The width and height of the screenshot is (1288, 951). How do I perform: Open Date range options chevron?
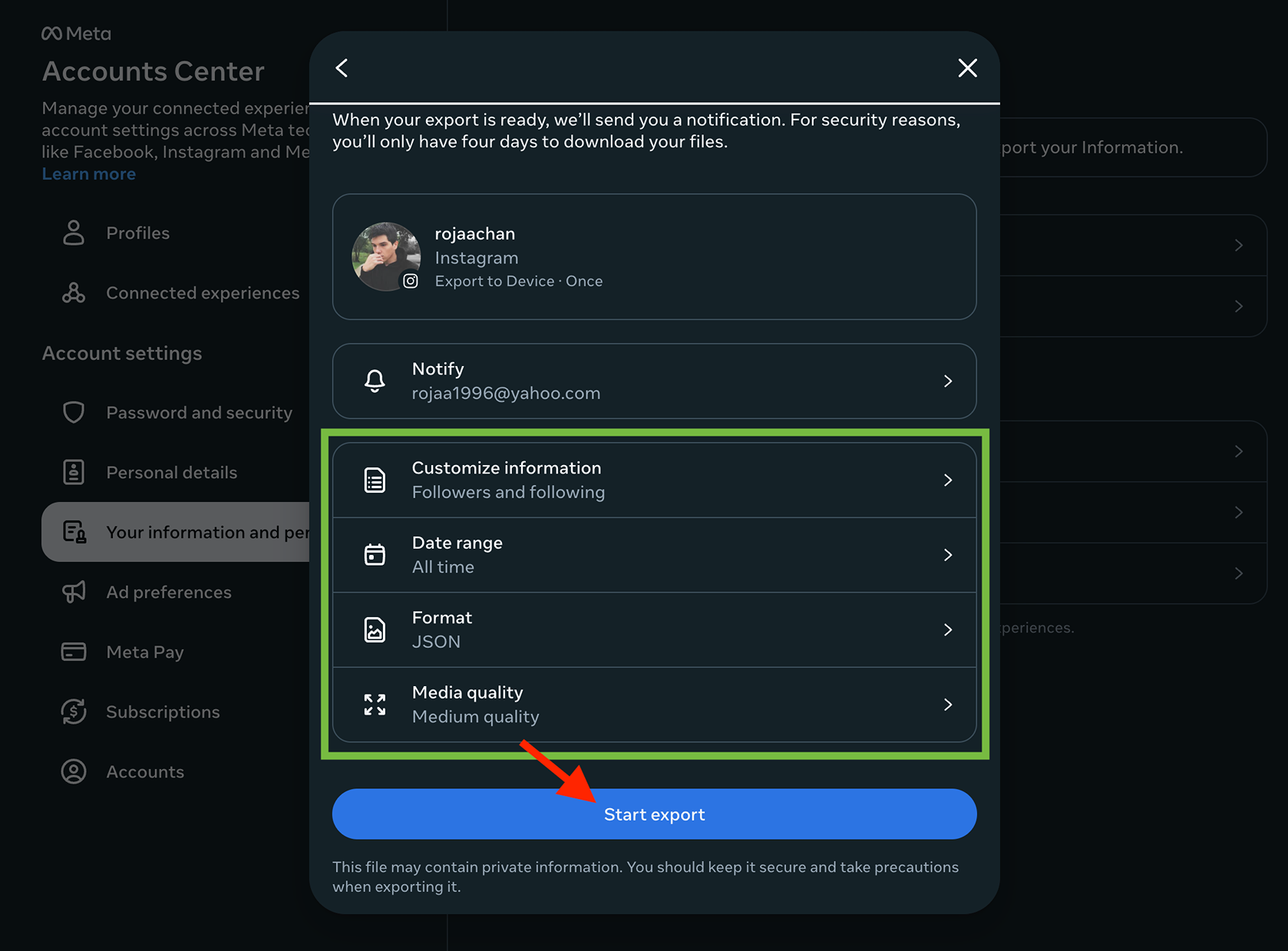coord(948,555)
